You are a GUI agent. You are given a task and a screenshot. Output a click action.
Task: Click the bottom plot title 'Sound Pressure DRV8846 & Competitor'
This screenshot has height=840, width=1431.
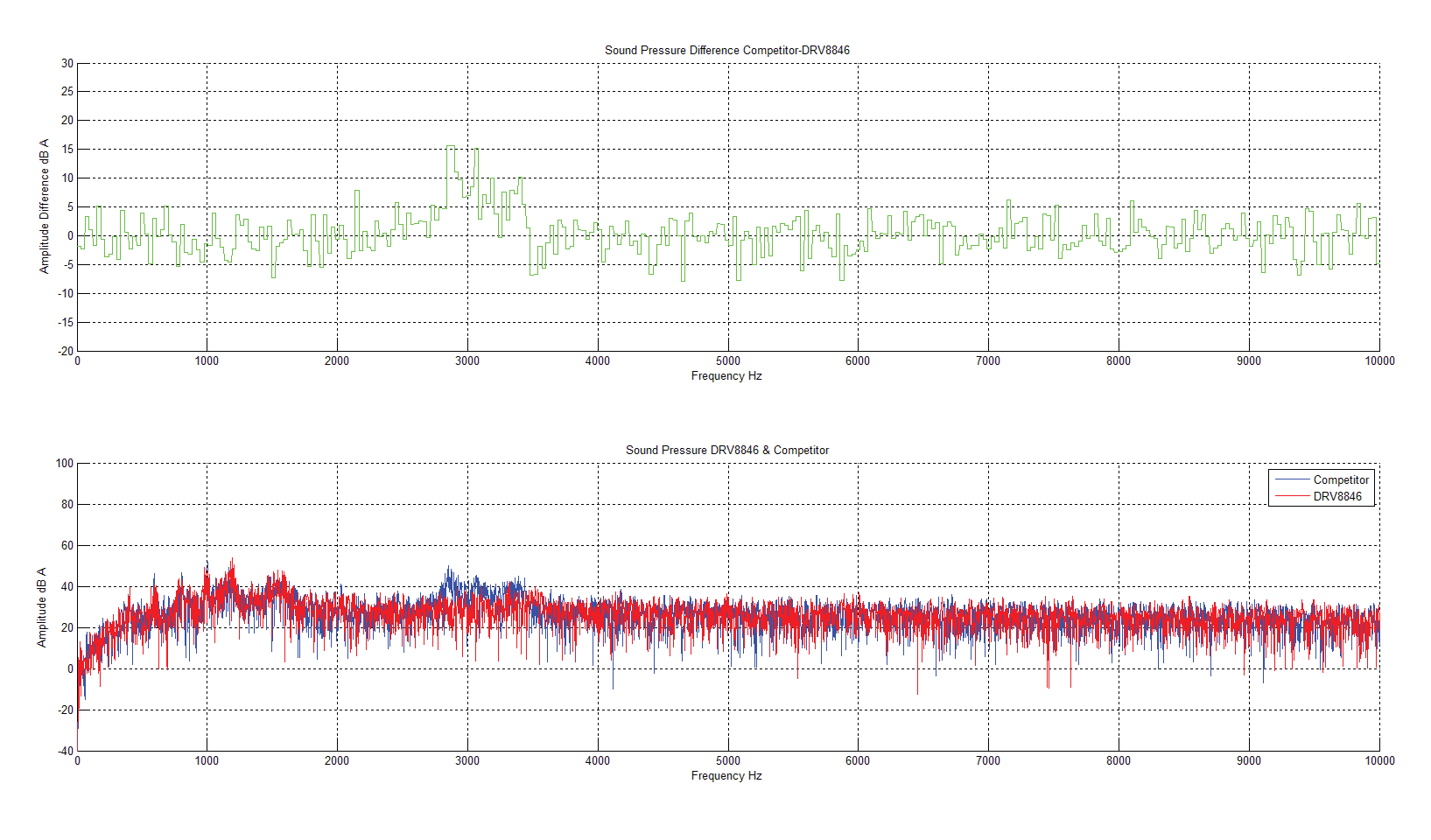(726, 450)
